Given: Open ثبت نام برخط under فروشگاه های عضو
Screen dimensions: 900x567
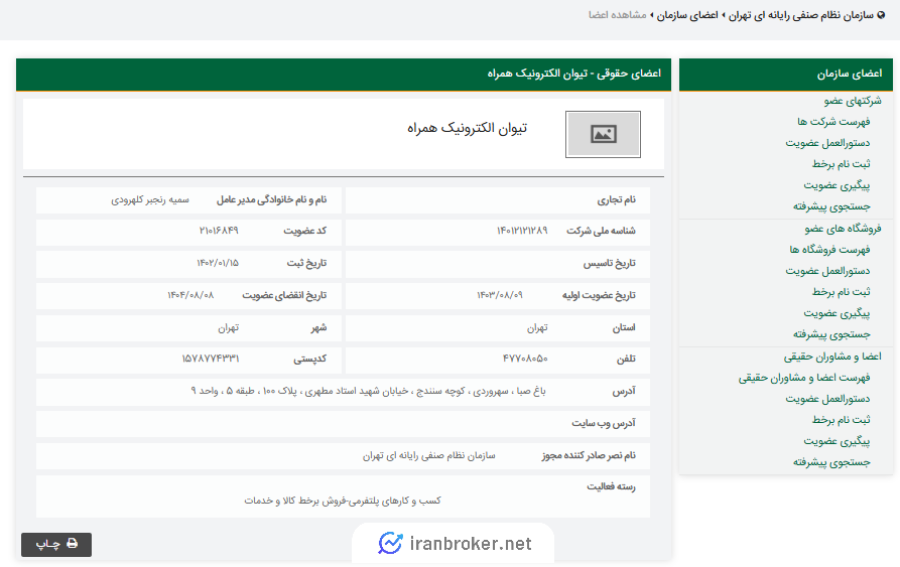Looking at the screenshot, I should click(841, 292).
